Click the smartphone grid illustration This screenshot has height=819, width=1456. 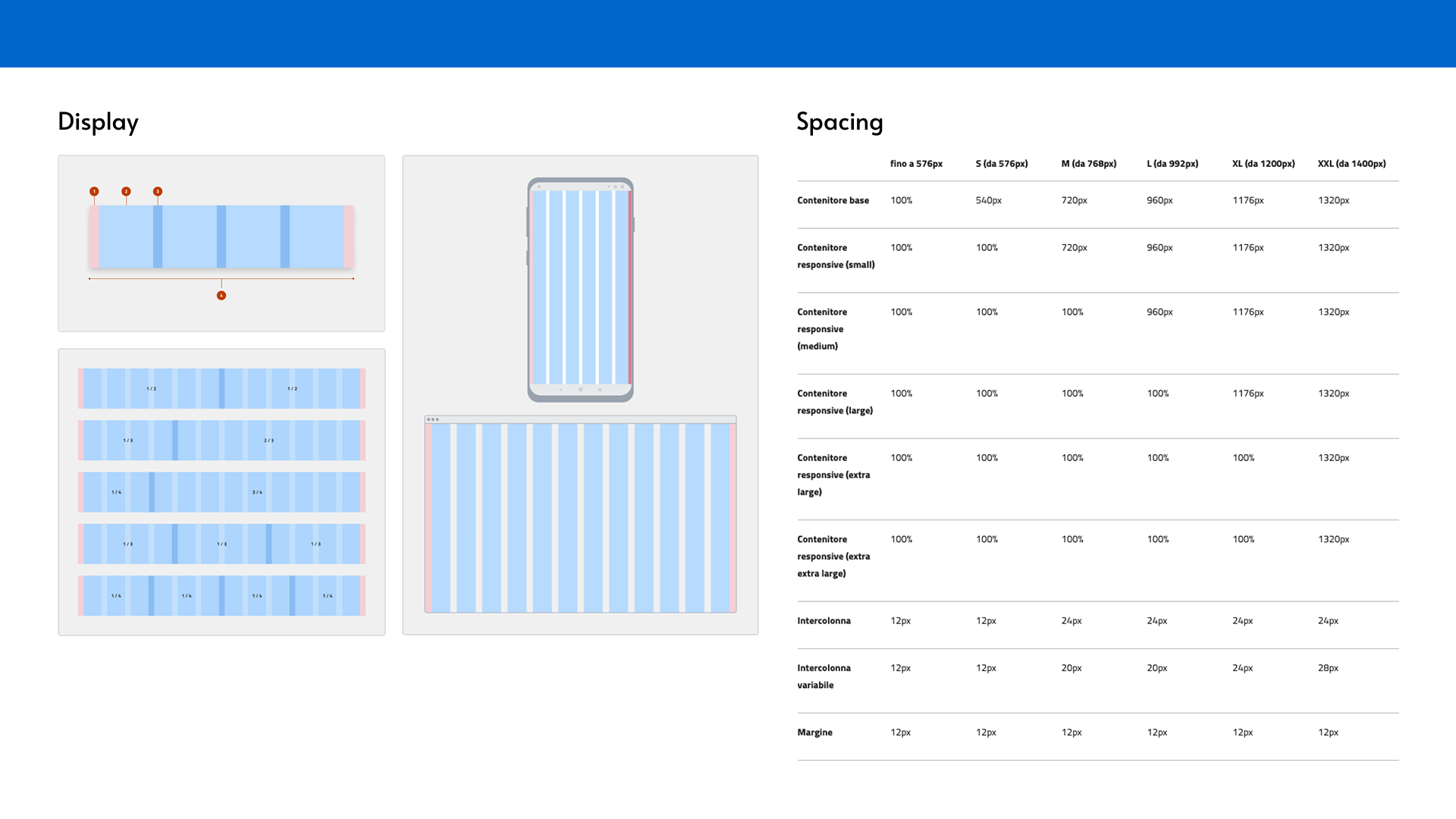click(x=580, y=290)
